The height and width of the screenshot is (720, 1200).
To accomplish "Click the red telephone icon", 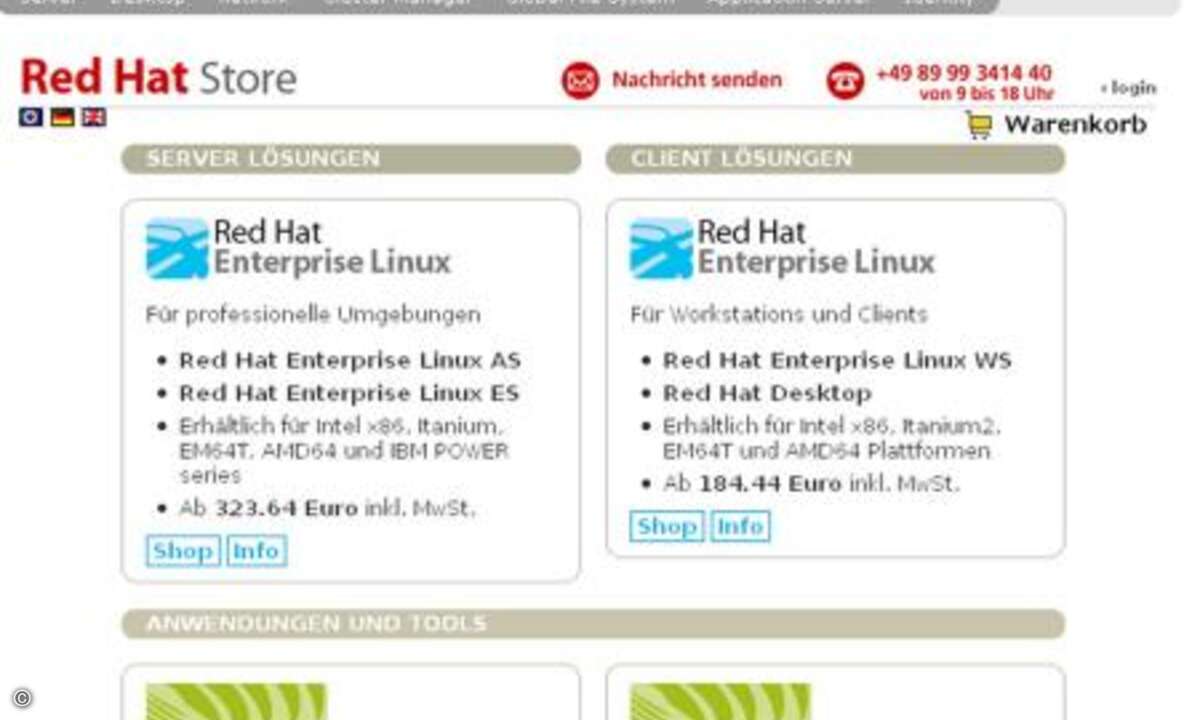I will point(845,80).
